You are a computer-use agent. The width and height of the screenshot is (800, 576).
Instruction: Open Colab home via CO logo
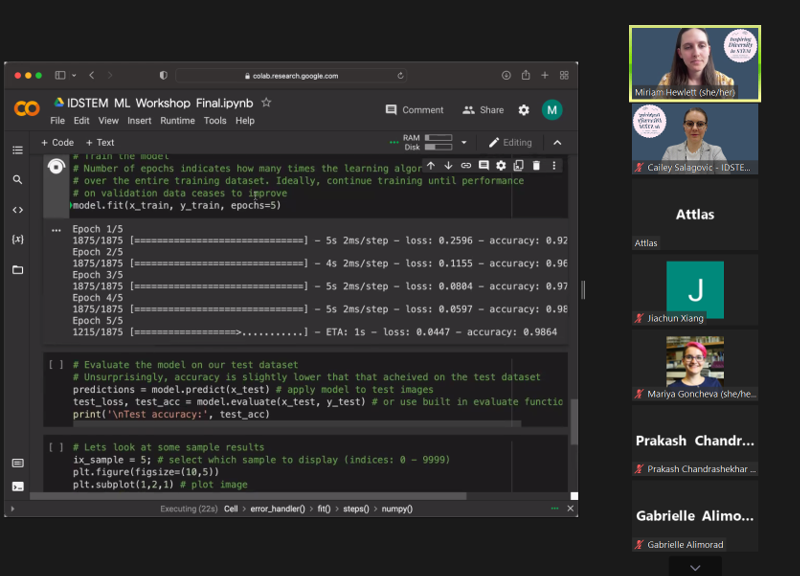[27, 109]
